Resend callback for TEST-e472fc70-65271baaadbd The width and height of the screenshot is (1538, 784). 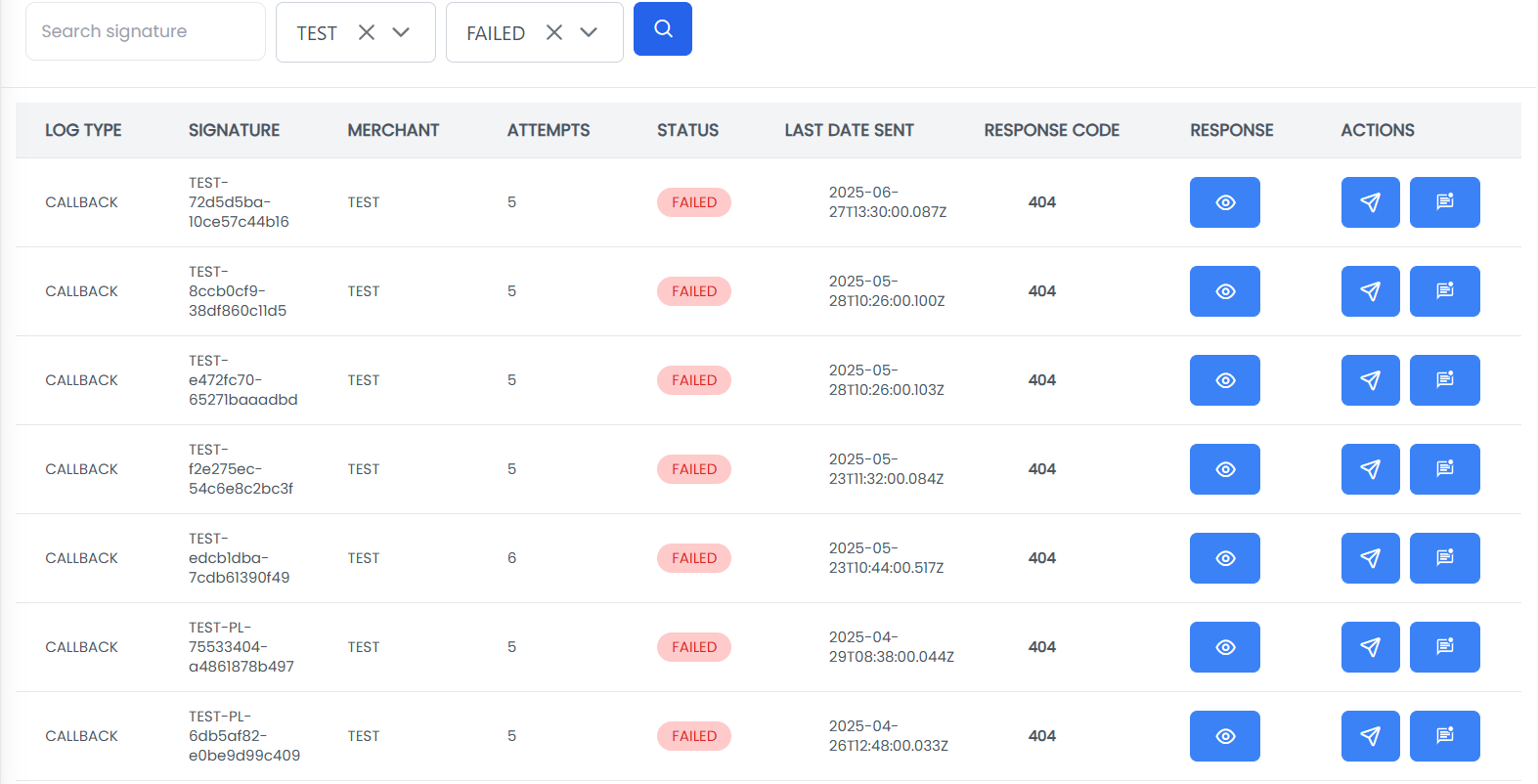pos(1371,380)
